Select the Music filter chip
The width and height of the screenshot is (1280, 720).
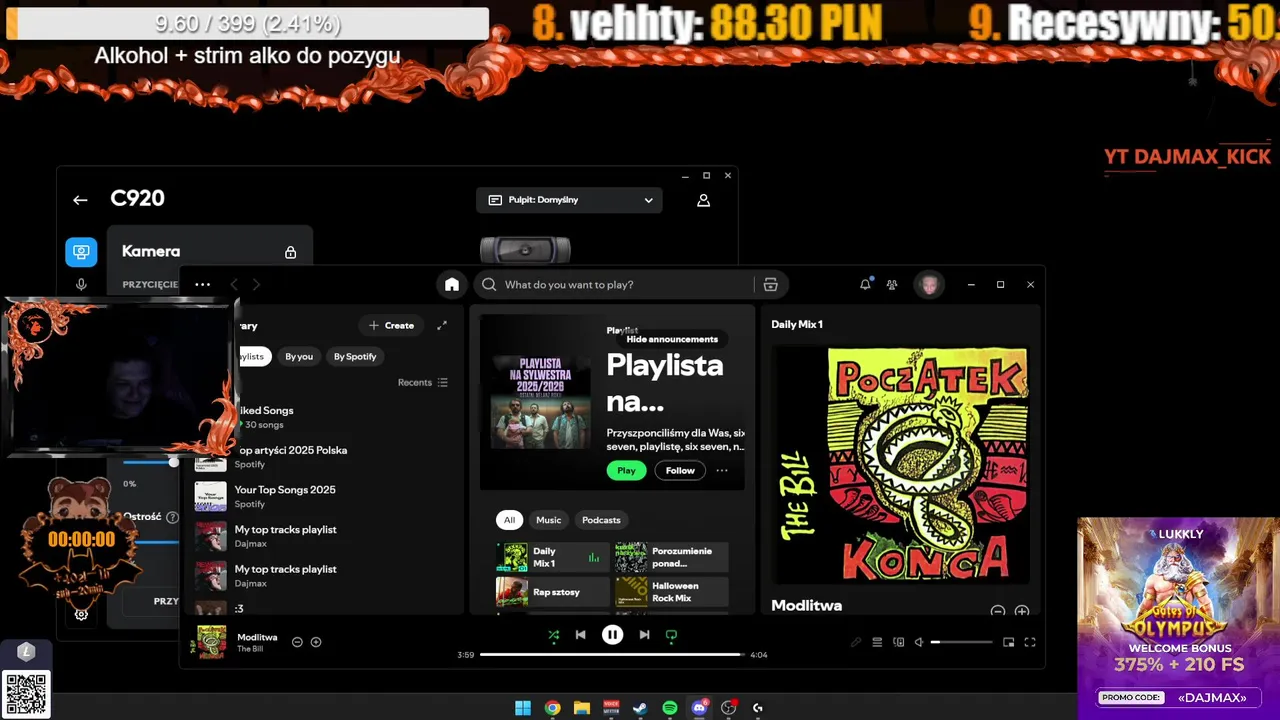click(549, 520)
